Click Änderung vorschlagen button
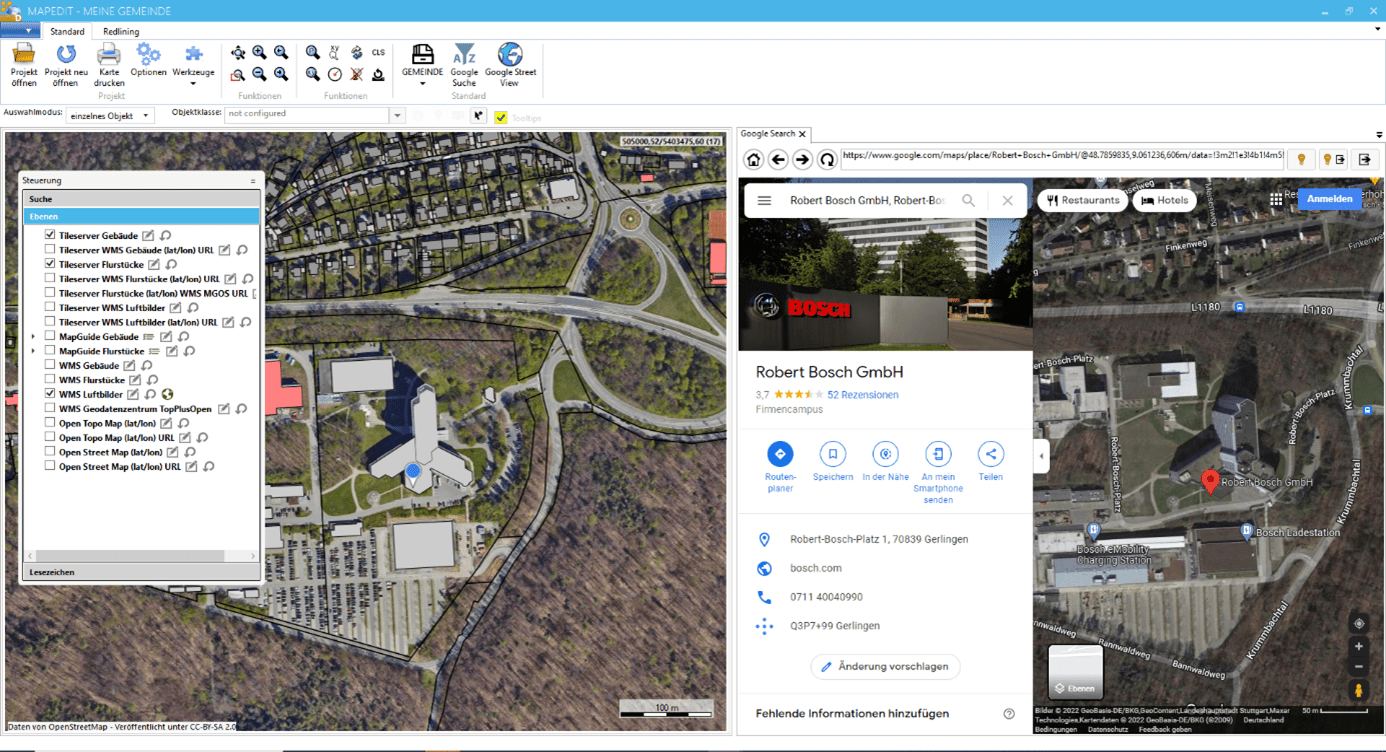 tap(885, 667)
